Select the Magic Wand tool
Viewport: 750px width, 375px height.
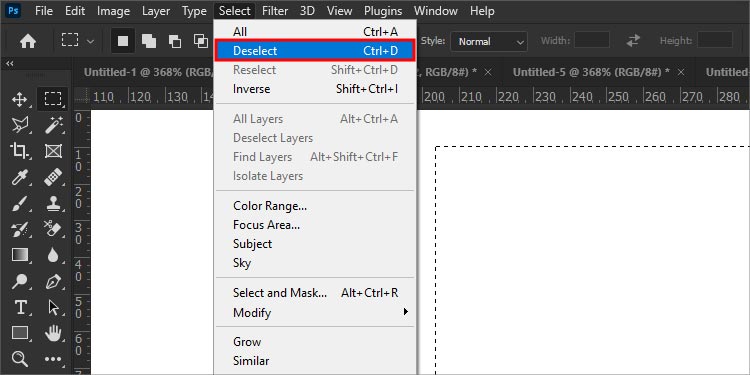(53, 126)
